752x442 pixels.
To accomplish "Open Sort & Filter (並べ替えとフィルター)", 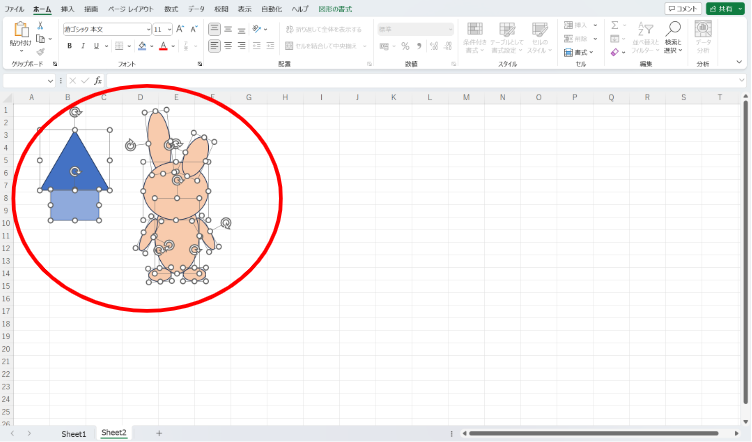I will pyautogui.click(x=646, y=37).
